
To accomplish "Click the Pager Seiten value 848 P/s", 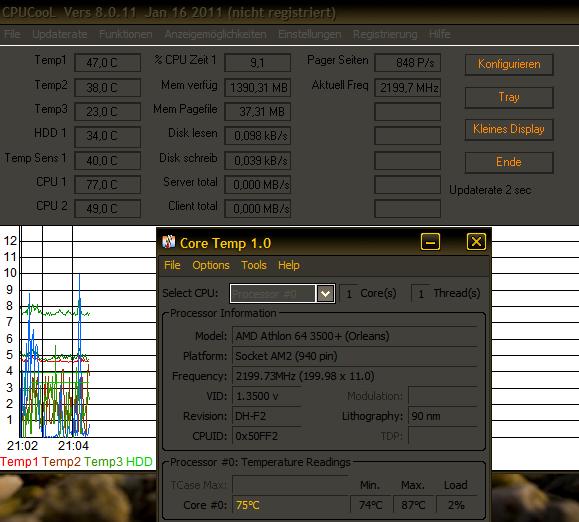I will [x=408, y=63].
